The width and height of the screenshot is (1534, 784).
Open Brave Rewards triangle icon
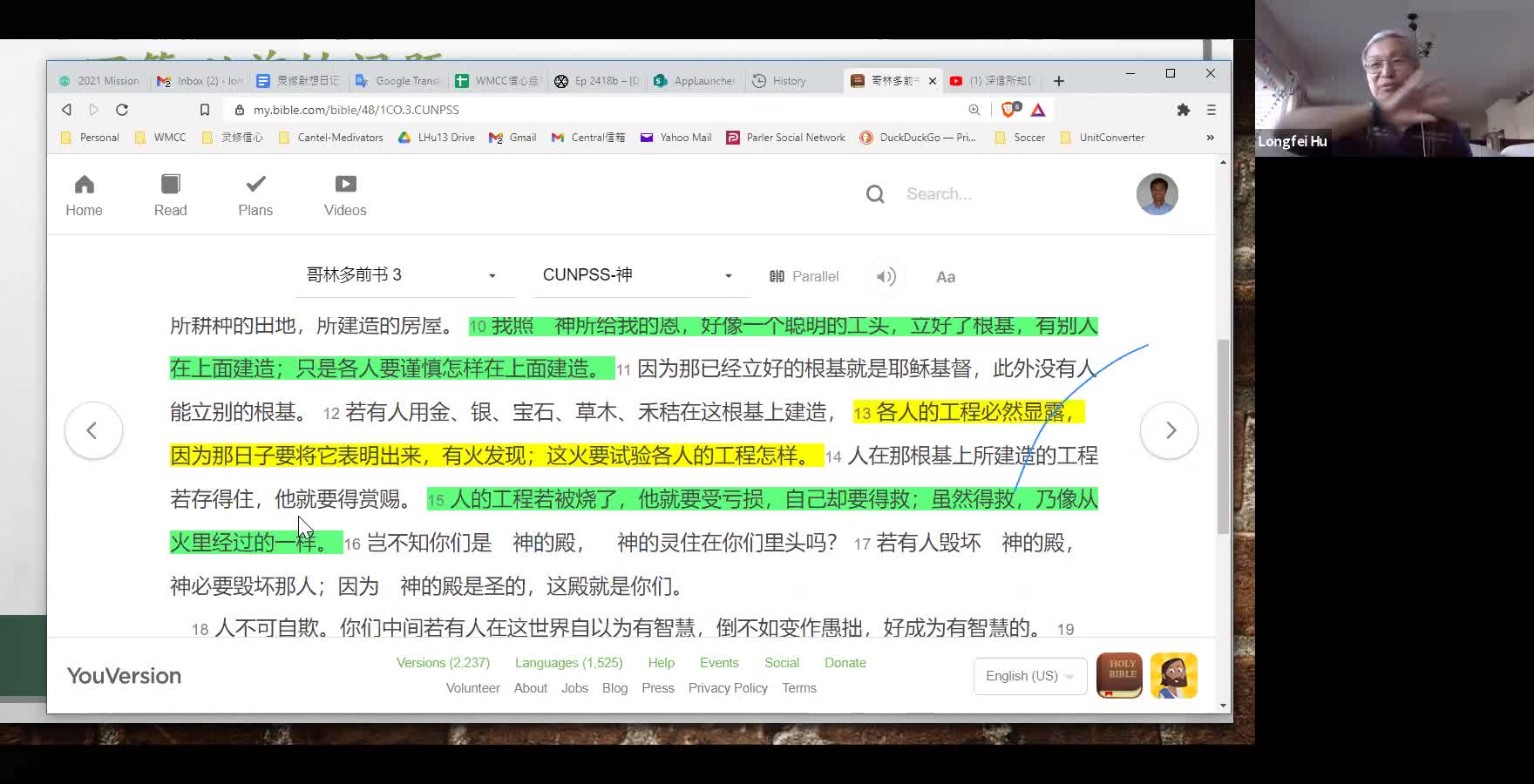point(1038,110)
